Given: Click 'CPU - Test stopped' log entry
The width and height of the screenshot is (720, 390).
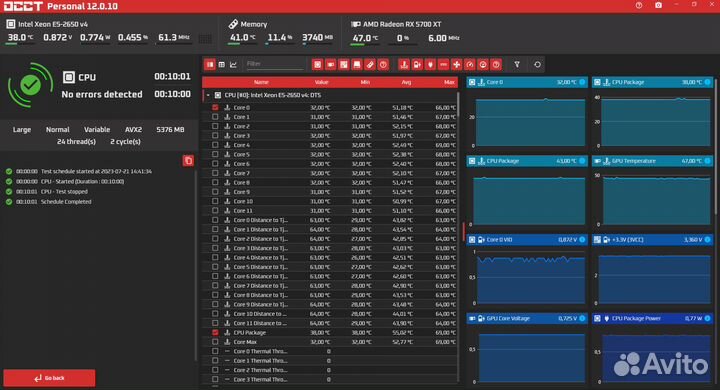Looking at the screenshot, I should tap(64, 192).
